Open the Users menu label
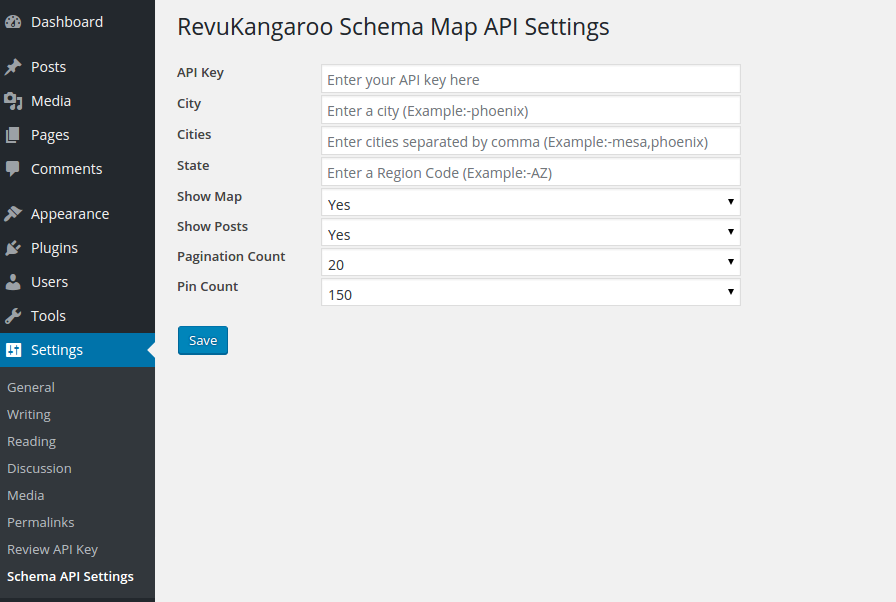This screenshot has width=896, height=602. click(49, 282)
